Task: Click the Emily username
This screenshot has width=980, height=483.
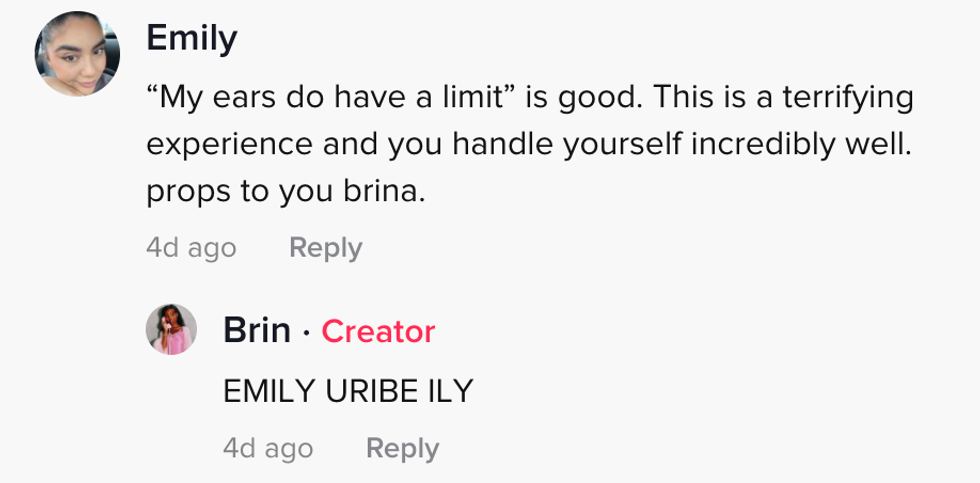Action: [x=191, y=39]
